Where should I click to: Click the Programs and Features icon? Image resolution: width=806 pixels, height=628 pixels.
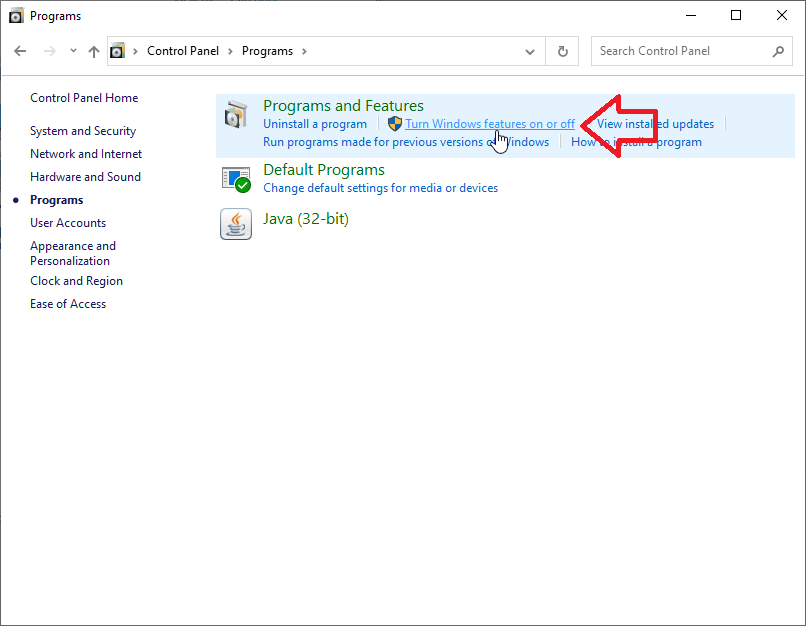[x=236, y=115]
